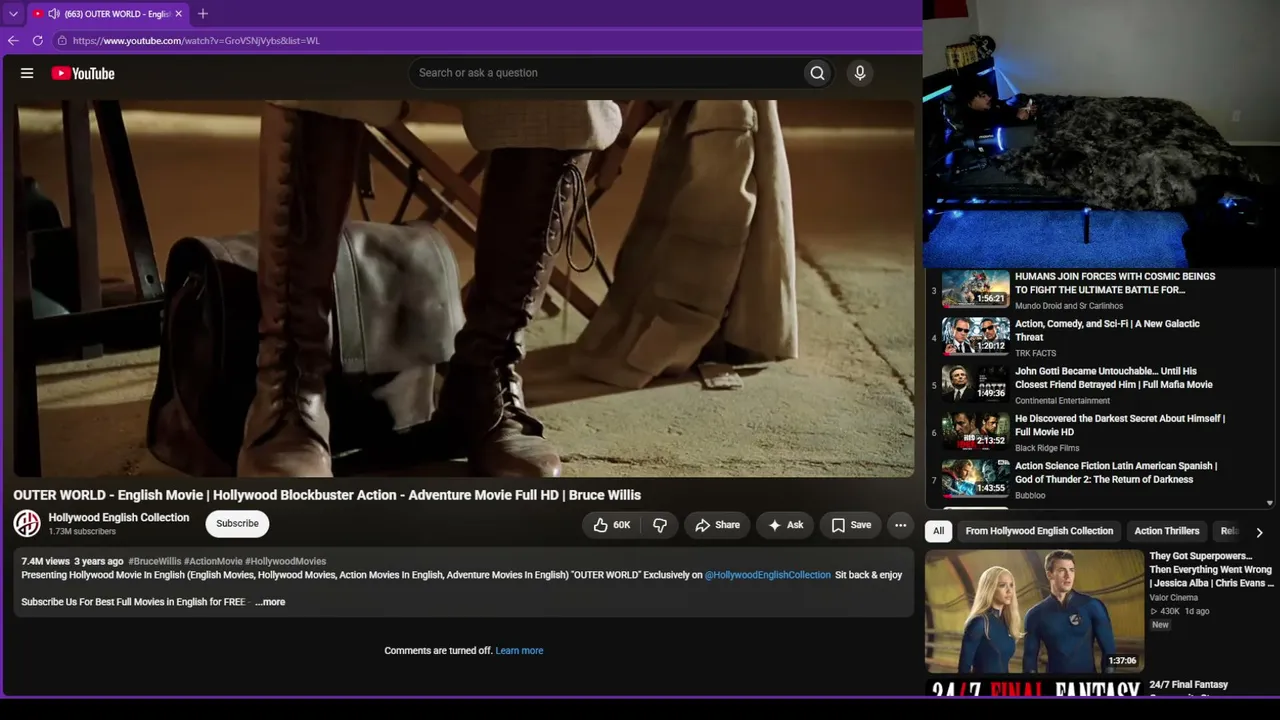Show more filter chips with right chevron
The image size is (1280, 720).
[1259, 532]
